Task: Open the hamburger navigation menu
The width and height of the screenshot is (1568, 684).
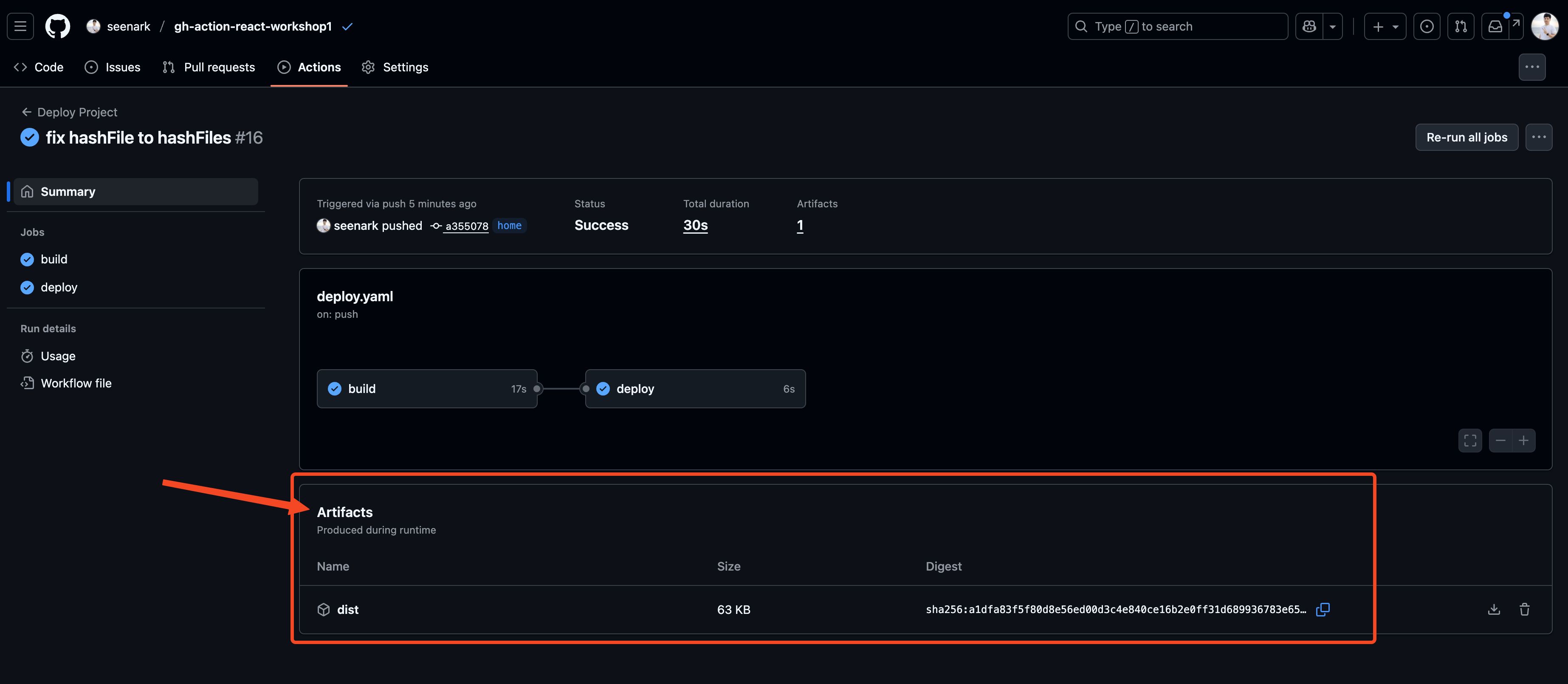Action: (20, 26)
